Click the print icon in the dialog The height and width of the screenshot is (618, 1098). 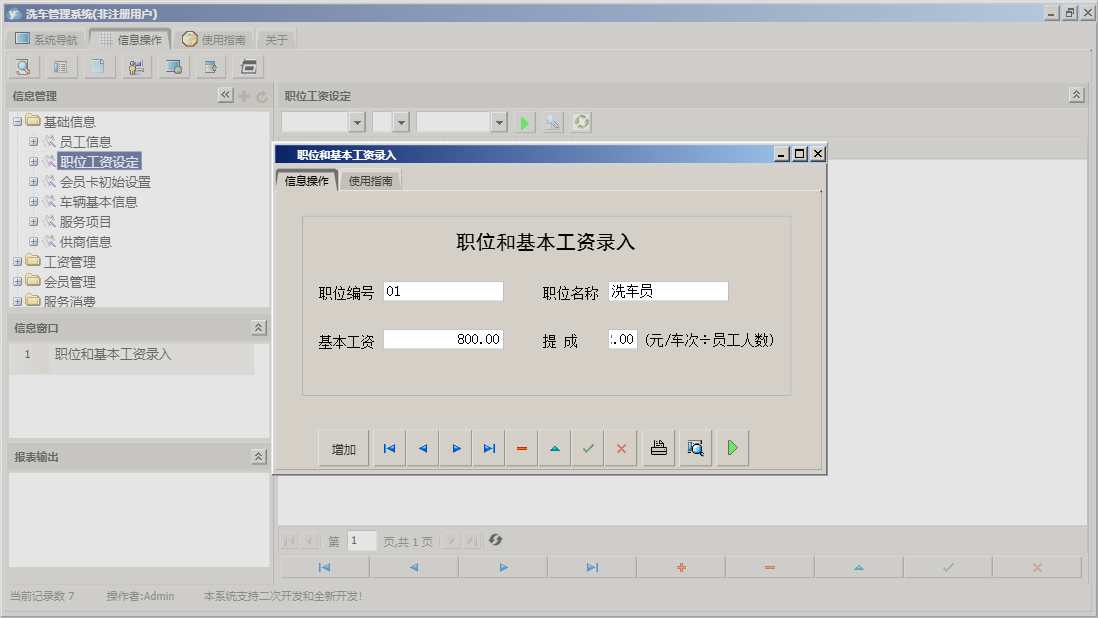coord(658,448)
